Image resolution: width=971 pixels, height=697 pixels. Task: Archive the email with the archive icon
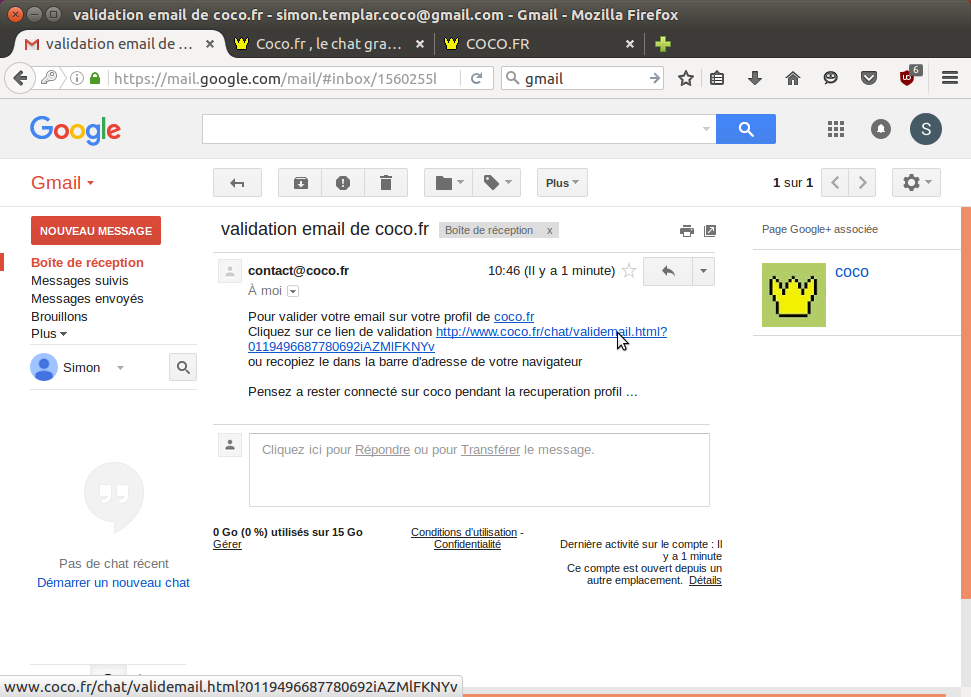point(300,183)
